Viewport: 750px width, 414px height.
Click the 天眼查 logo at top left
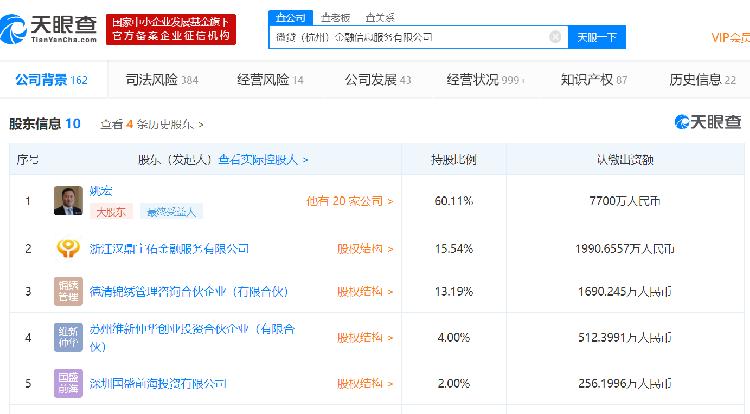[50, 27]
